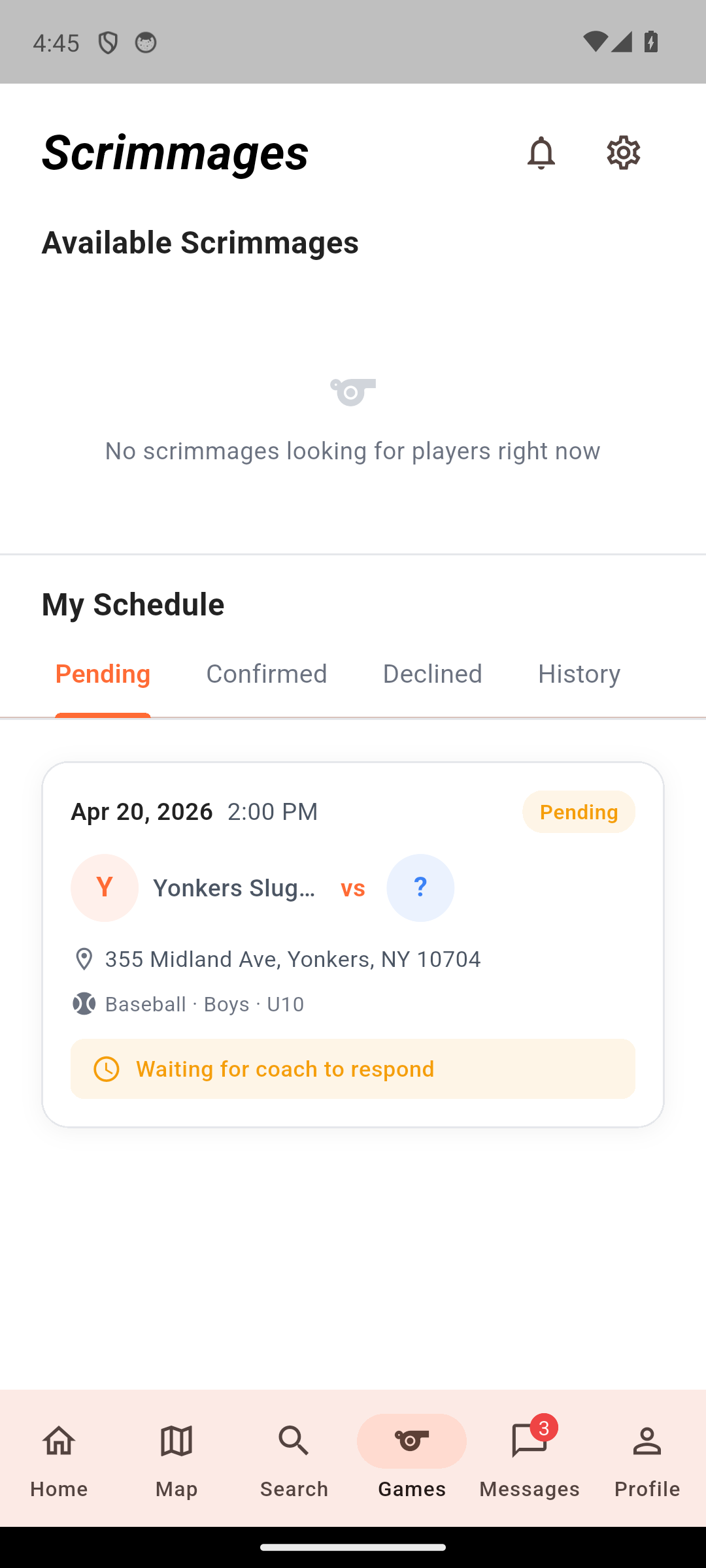Tap the Waiting for coach banner
Image resolution: width=706 pixels, height=1568 pixels.
(x=353, y=1069)
